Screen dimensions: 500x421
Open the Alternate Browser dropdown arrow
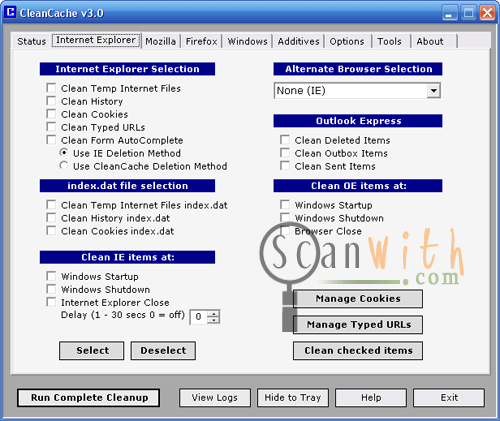(433, 91)
